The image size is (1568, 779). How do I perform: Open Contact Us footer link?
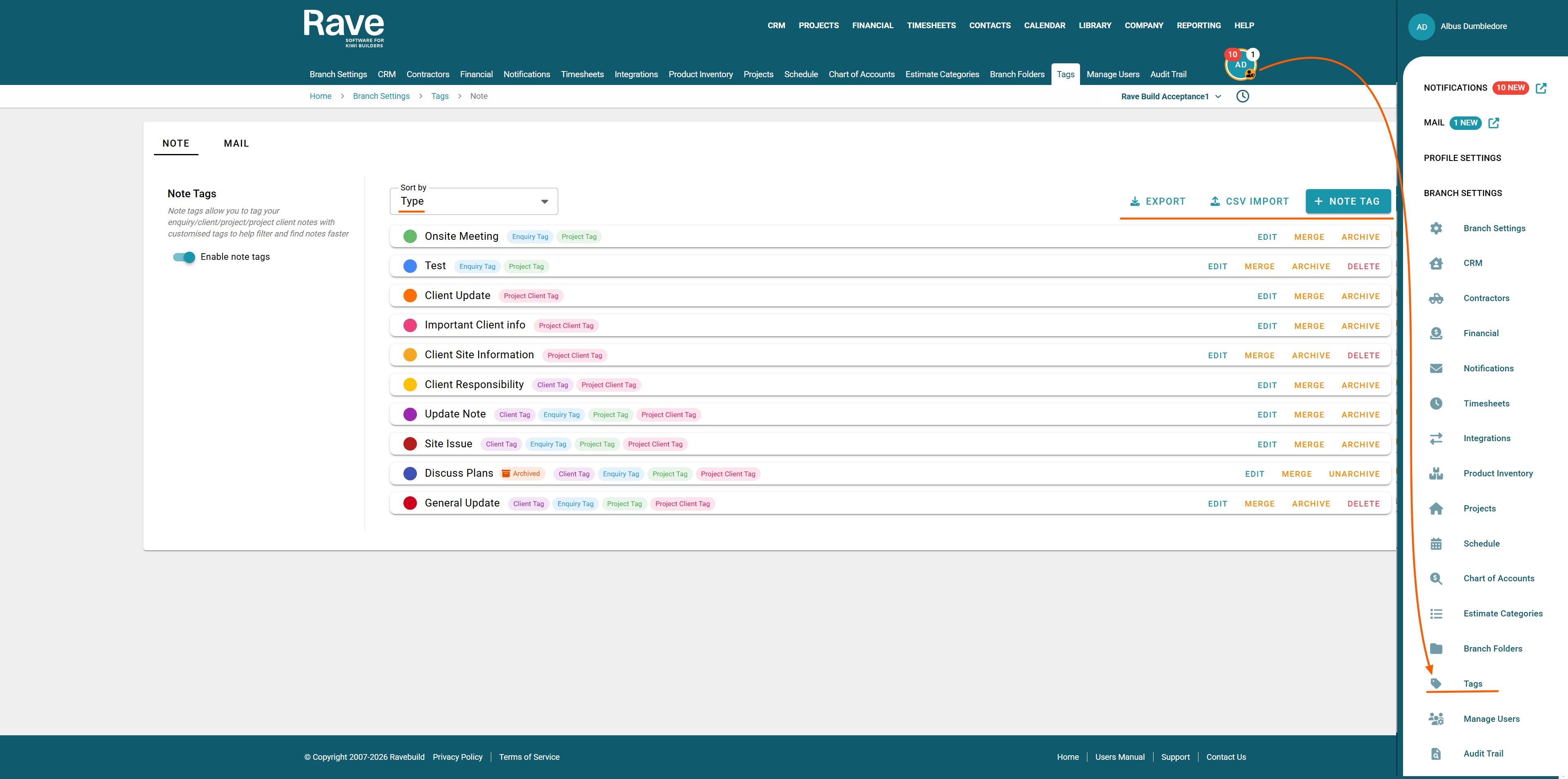tap(1226, 757)
